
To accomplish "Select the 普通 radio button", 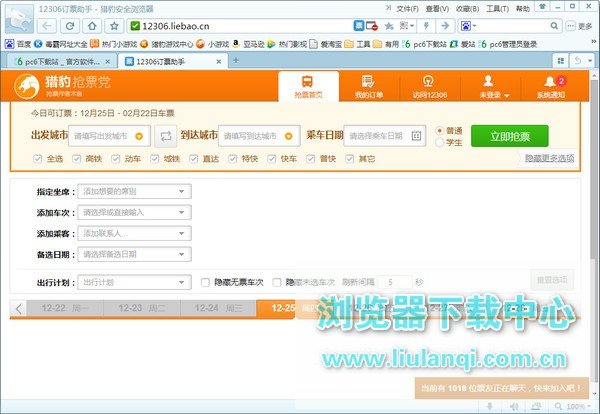I will (x=440, y=131).
